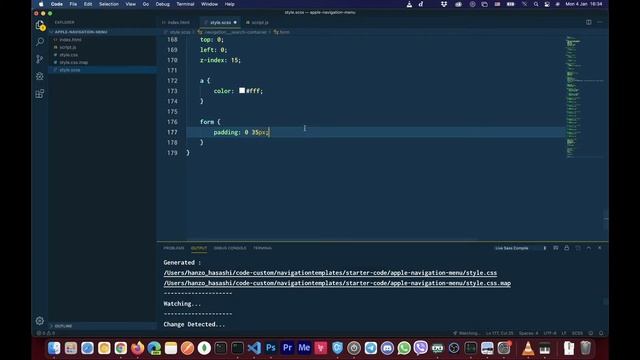Change language mode via SCSS status item
The height and width of the screenshot is (360, 640).
click(x=577, y=333)
